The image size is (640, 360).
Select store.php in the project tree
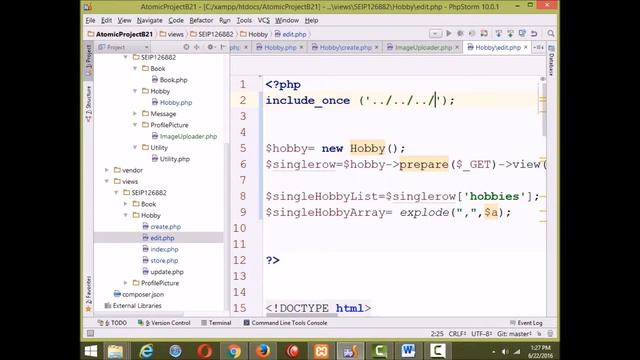click(x=160, y=260)
